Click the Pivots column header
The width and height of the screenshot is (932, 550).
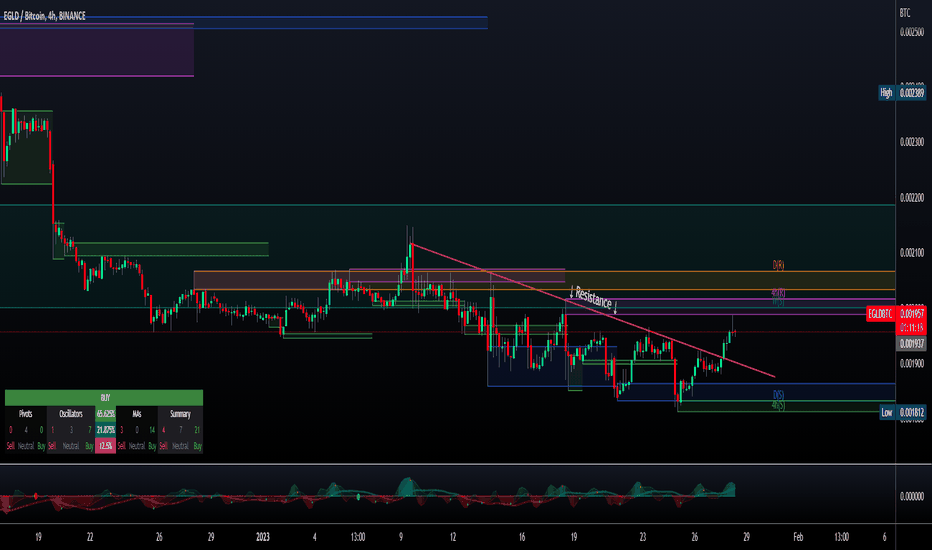[25, 414]
